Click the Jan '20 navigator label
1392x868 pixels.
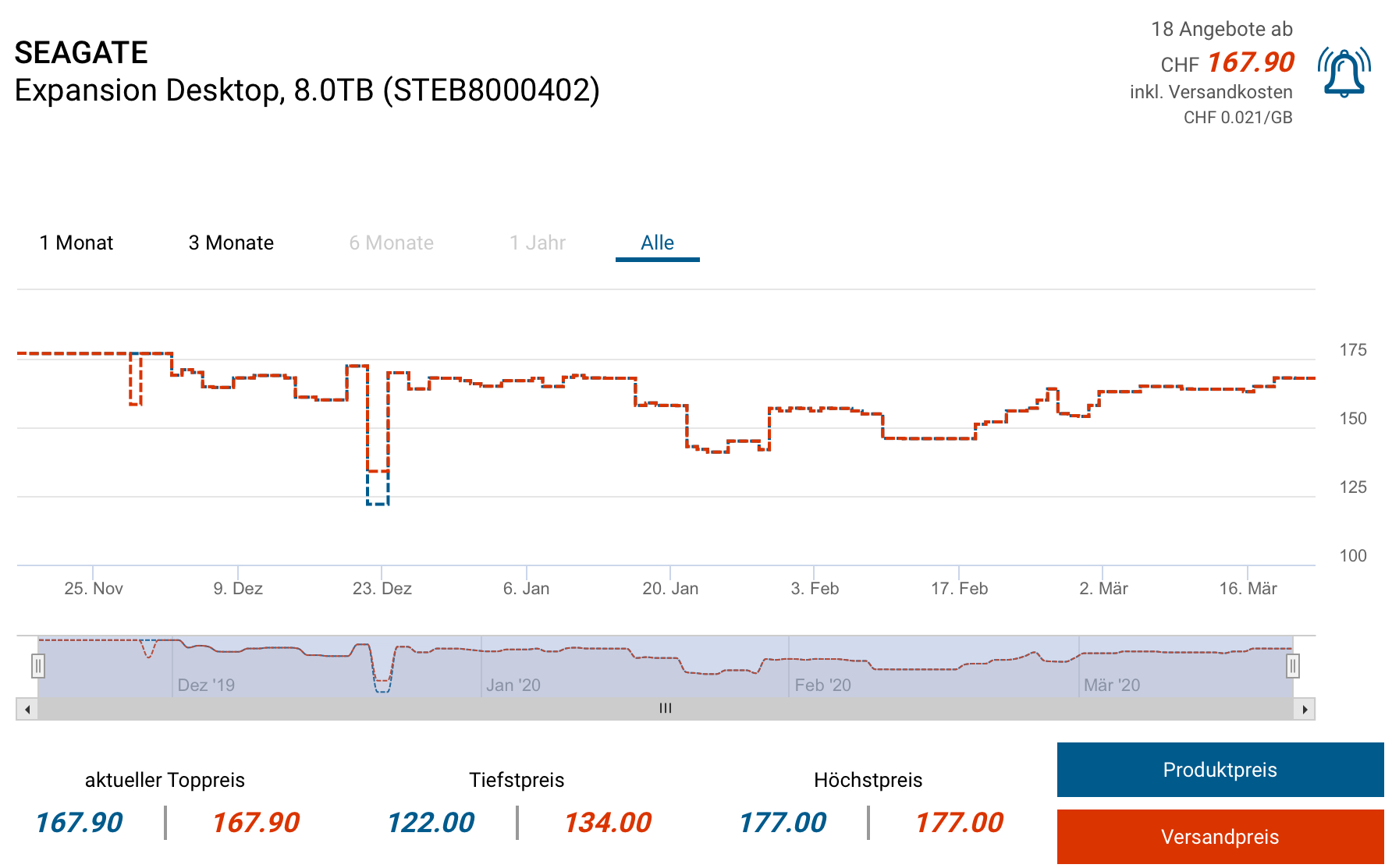(x=513, y=685)
